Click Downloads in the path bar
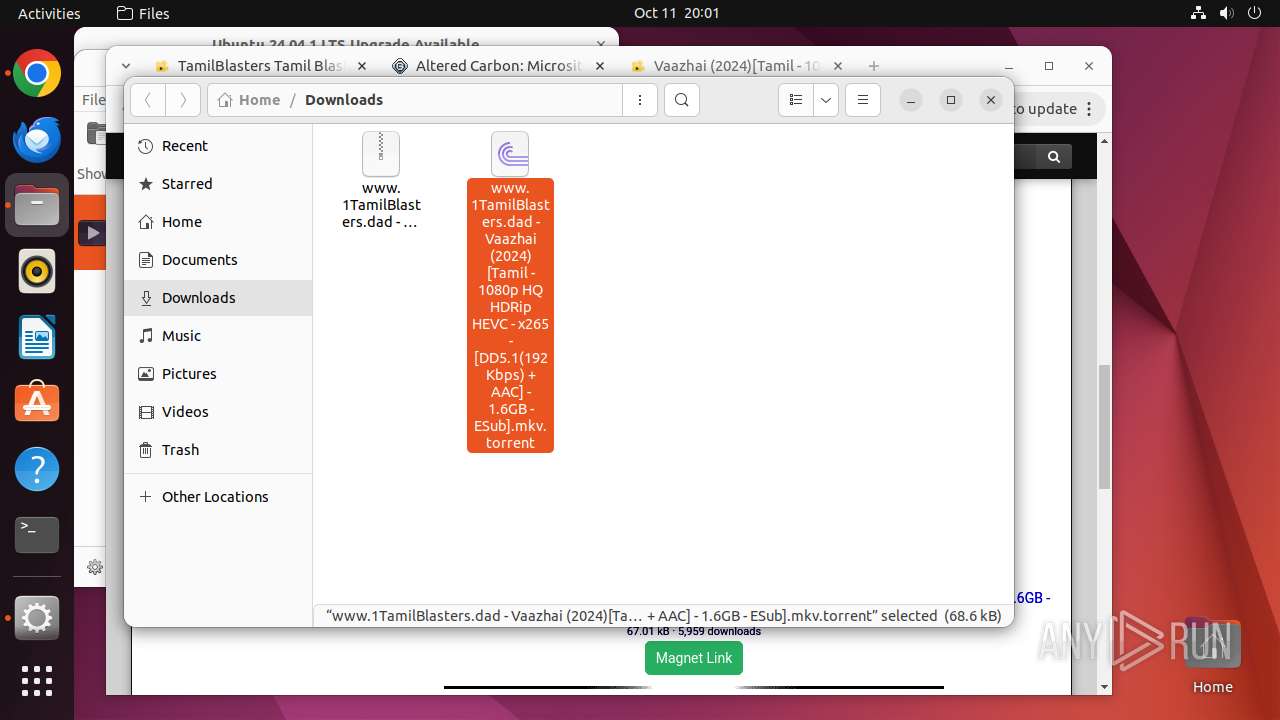 [344, 100]
